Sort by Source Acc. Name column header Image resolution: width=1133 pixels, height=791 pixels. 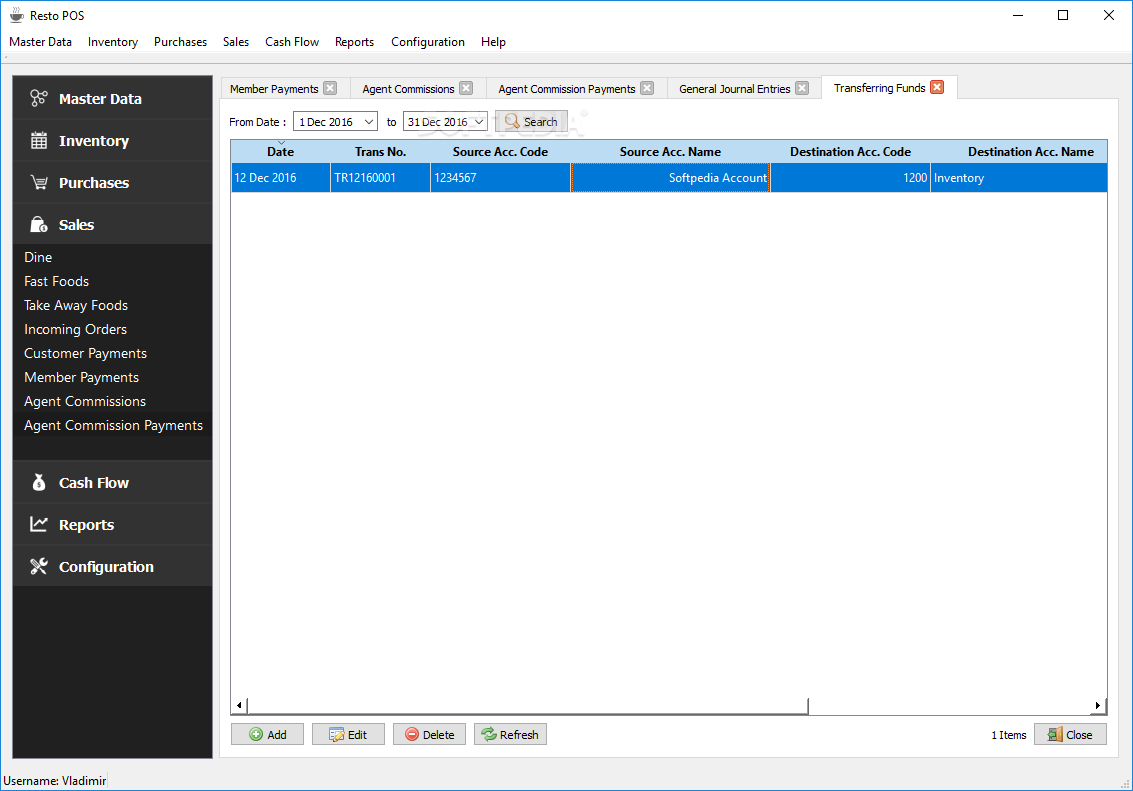click(x=670, y=152)
